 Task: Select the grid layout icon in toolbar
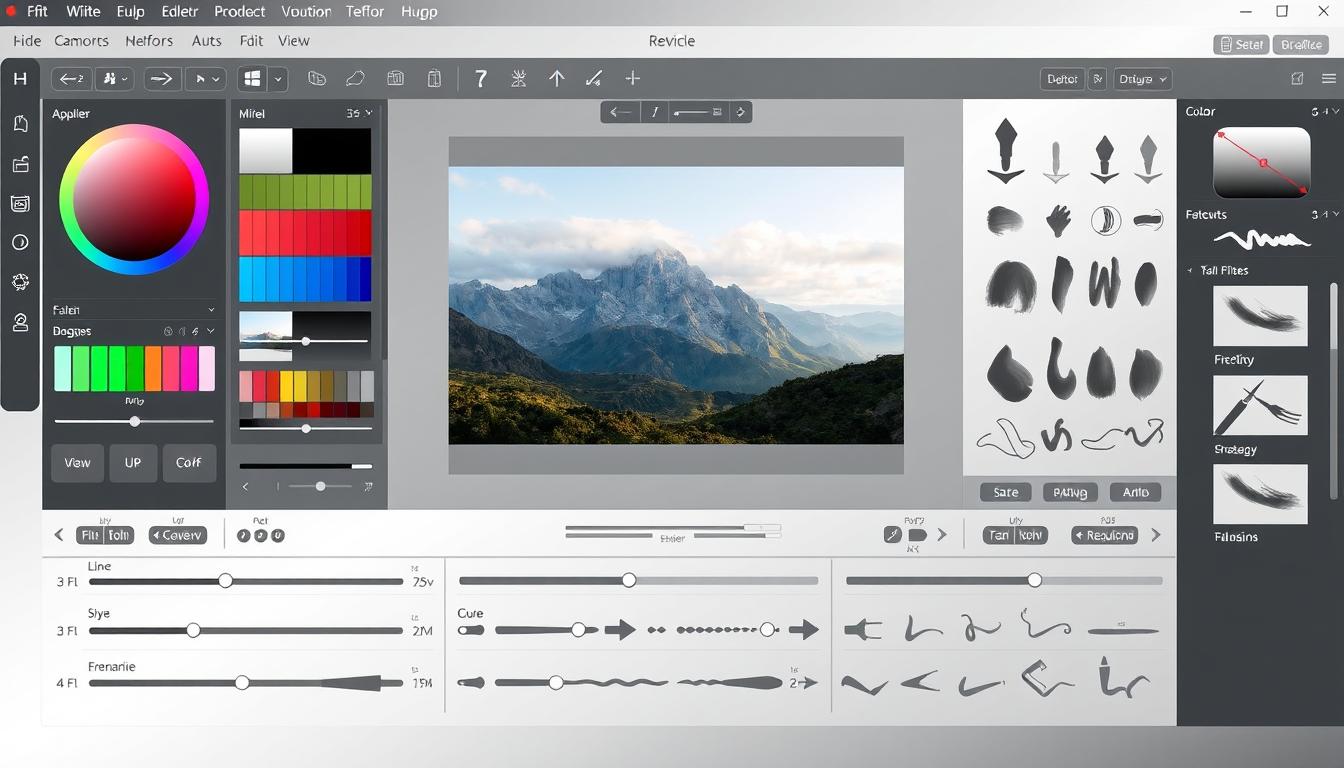pos(252,79)
